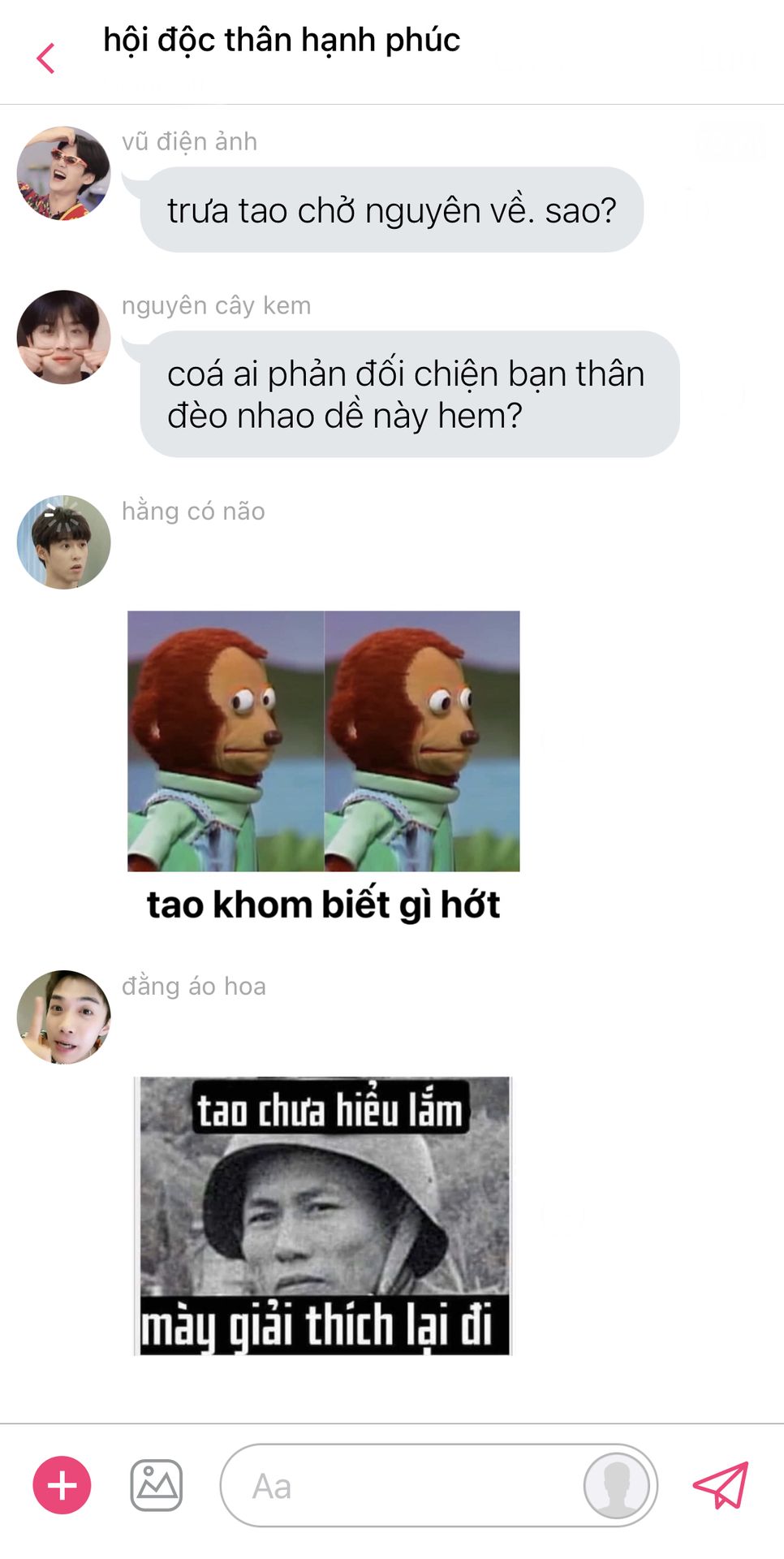784x1559 pixels.
Task: Open the pink plus attachment button
Action: coord(62,1485)
